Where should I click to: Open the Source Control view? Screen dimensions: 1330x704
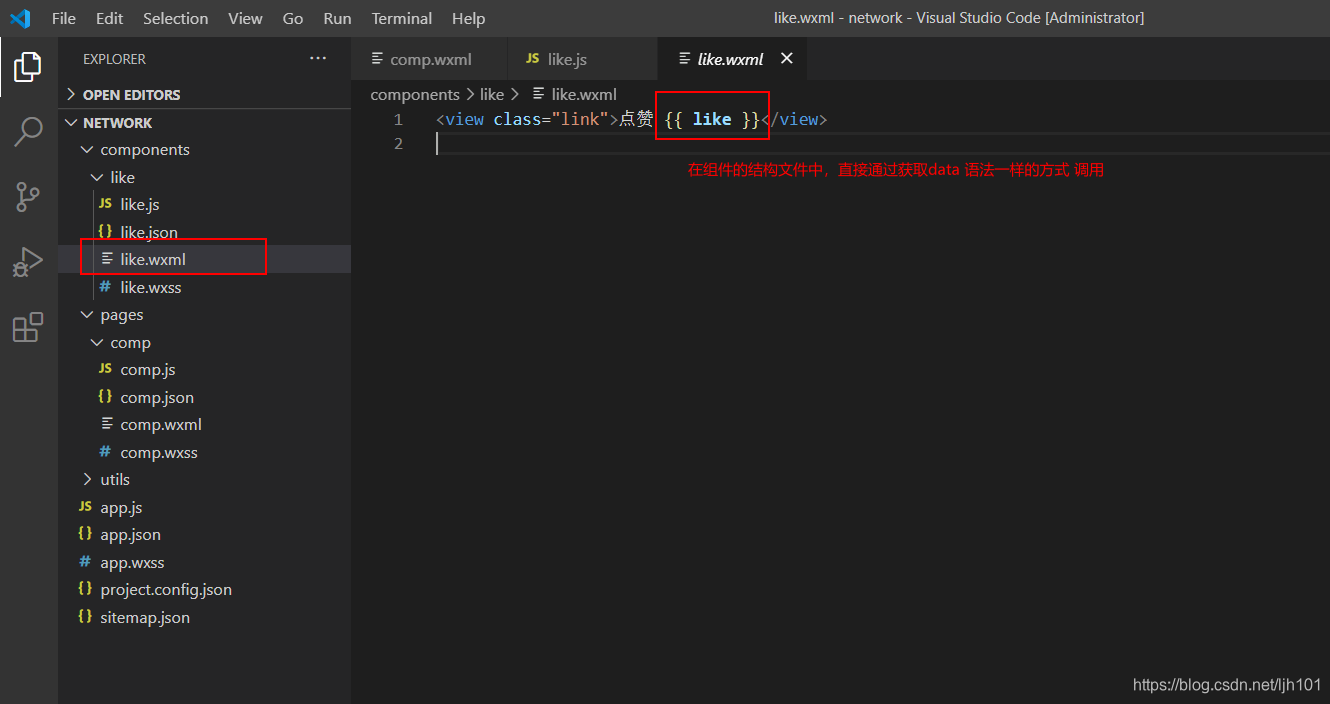point(28,197)
